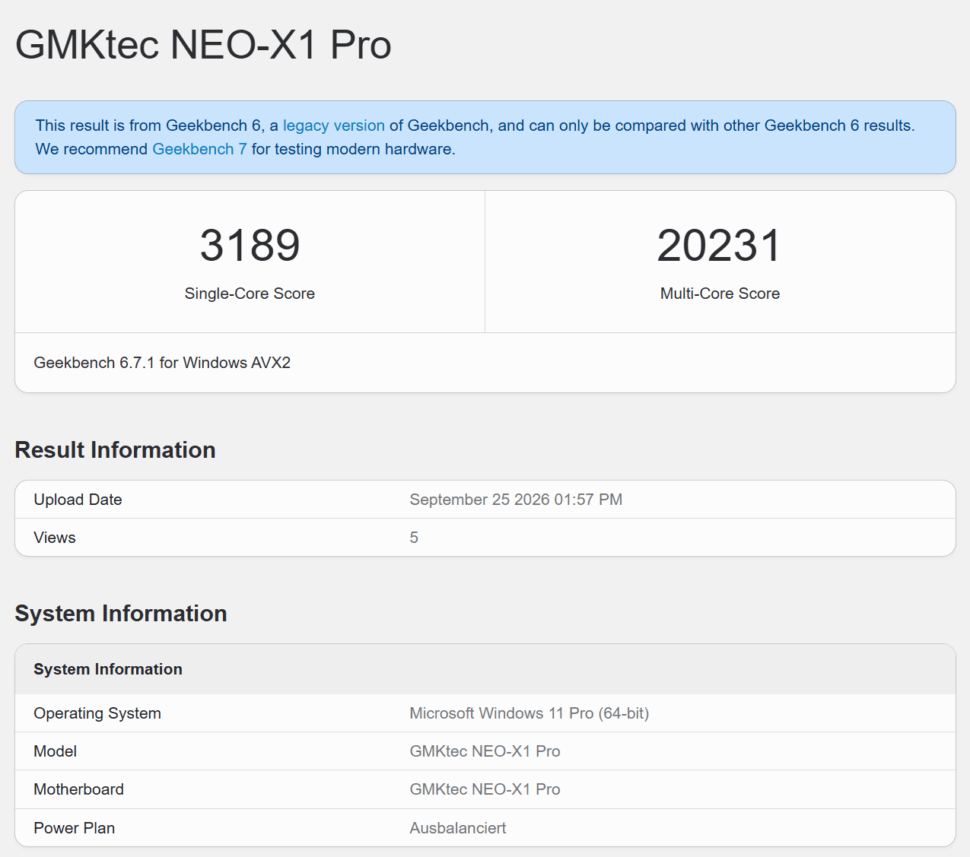
Task: Click the large 'System Information' section heading
Action: point(121,613)
